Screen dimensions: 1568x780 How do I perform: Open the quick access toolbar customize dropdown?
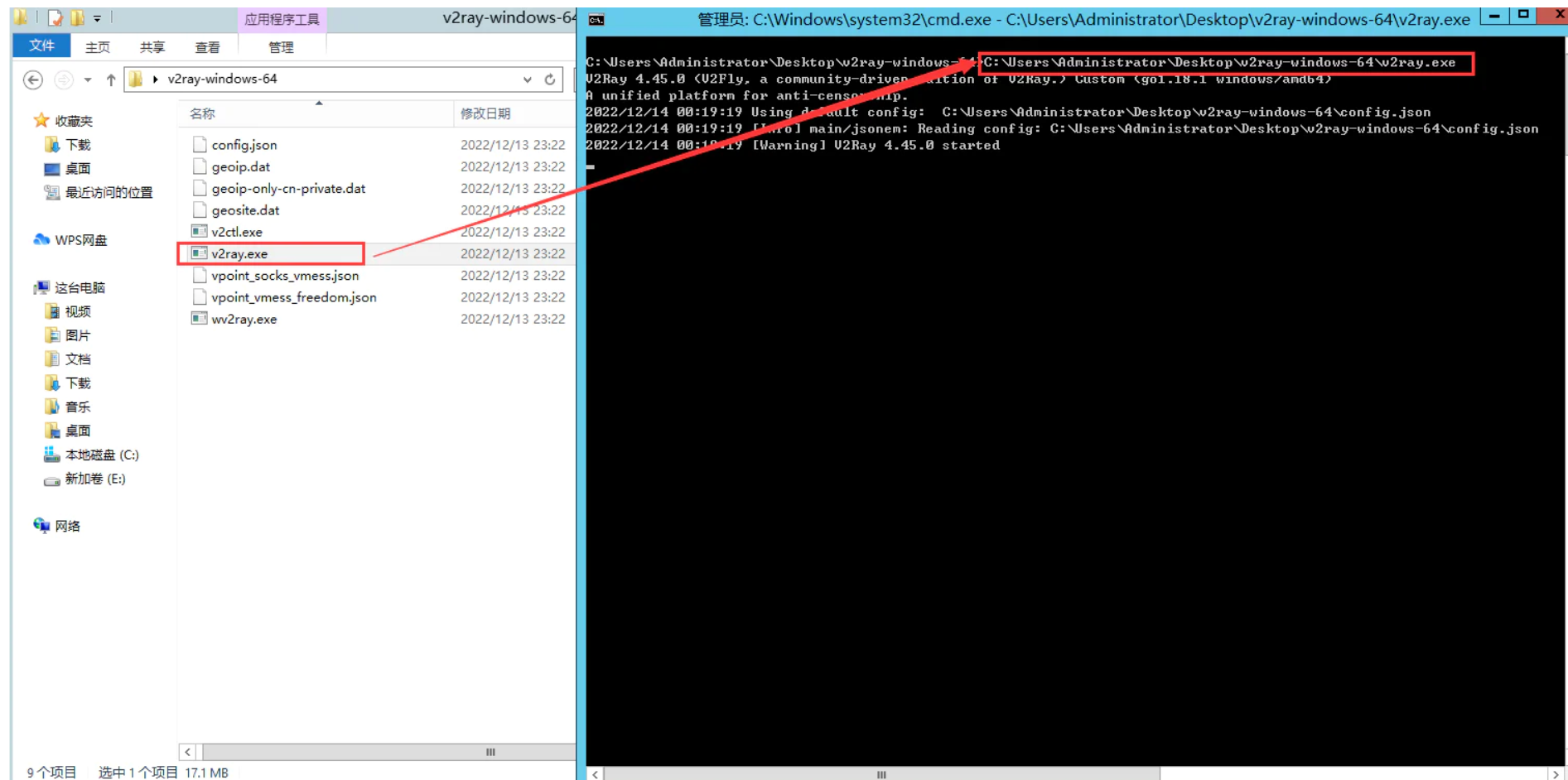(97, 18)
